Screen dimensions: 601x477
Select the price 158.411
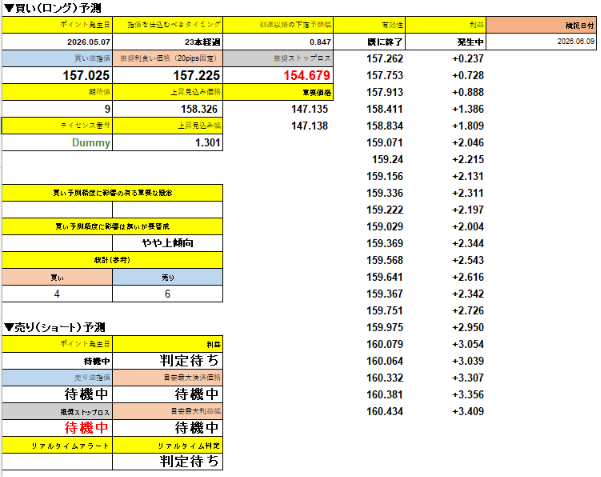[384, 109]
